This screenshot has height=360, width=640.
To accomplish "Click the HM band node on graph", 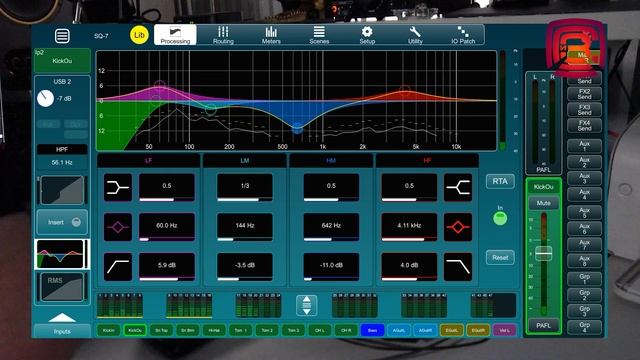I will tap(298, 129).
